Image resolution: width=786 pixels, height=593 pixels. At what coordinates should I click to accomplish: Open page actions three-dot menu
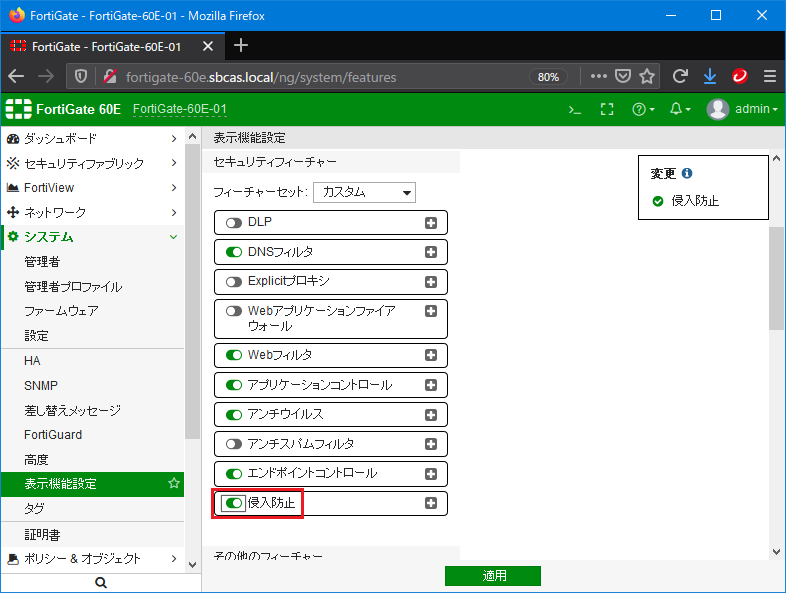coord(599,76)
